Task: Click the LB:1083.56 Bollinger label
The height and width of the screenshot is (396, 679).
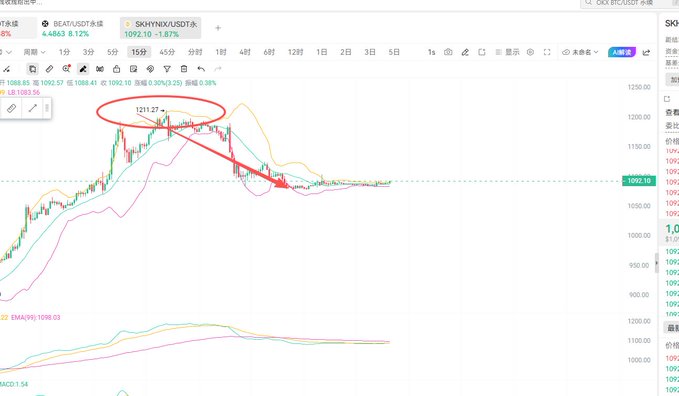Action: pyautogui.click(x=24, y=92)
